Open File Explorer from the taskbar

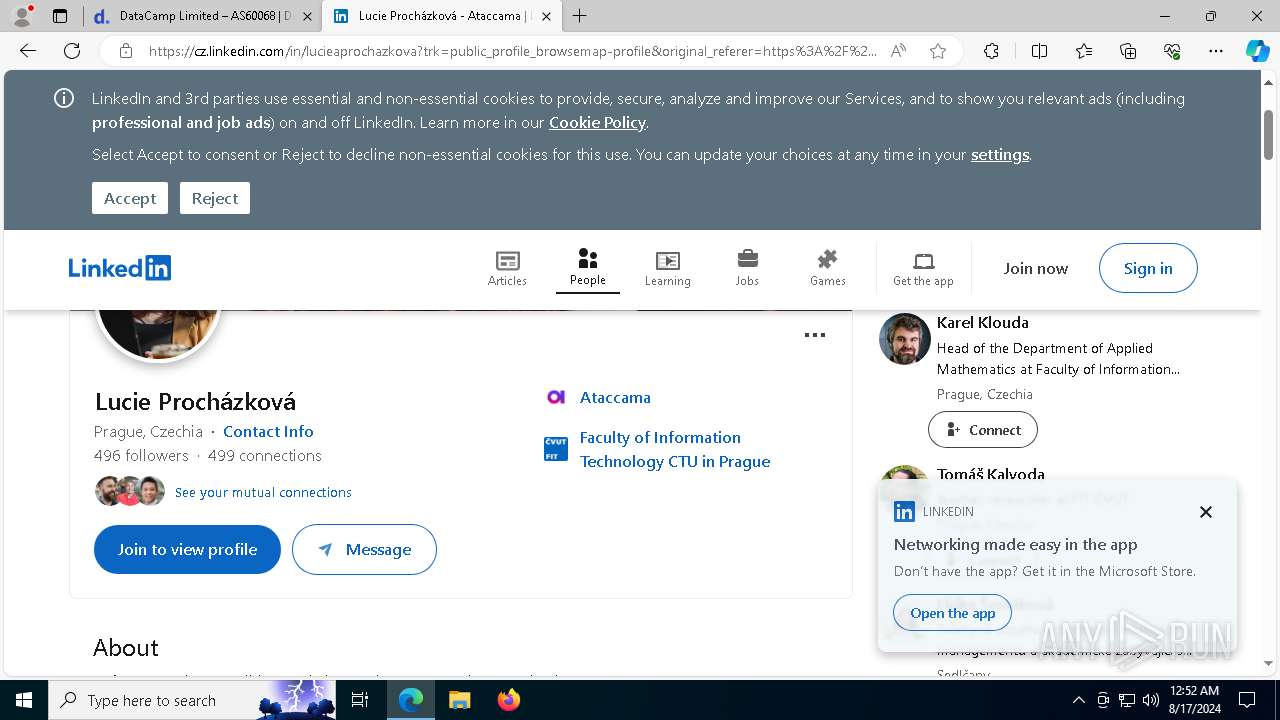click(x=459, y=700)
